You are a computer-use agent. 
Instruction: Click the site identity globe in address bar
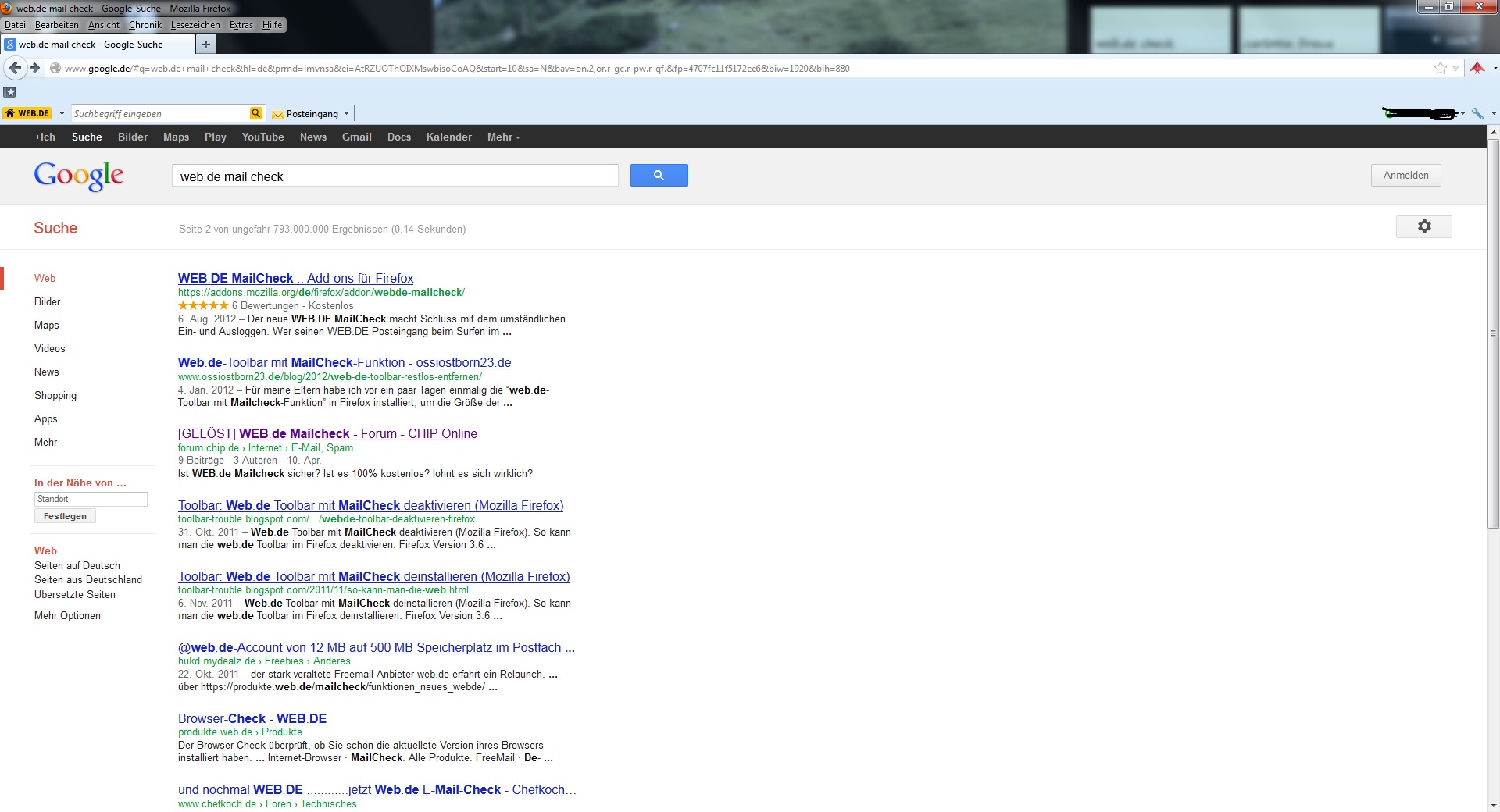[x=55, y=69]
